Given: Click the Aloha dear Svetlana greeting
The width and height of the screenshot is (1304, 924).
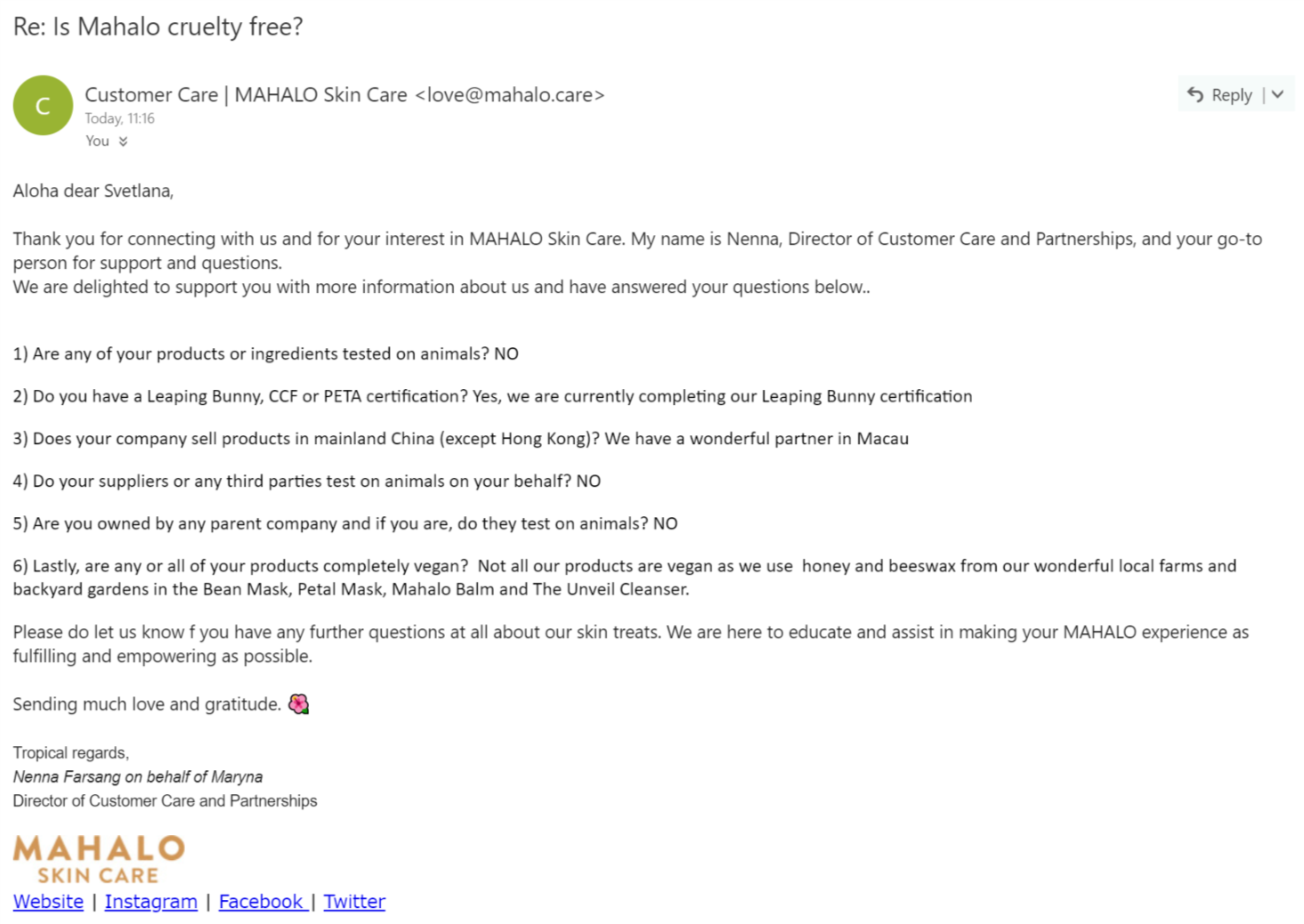Looking at the screenshot, I should [93, 190].
